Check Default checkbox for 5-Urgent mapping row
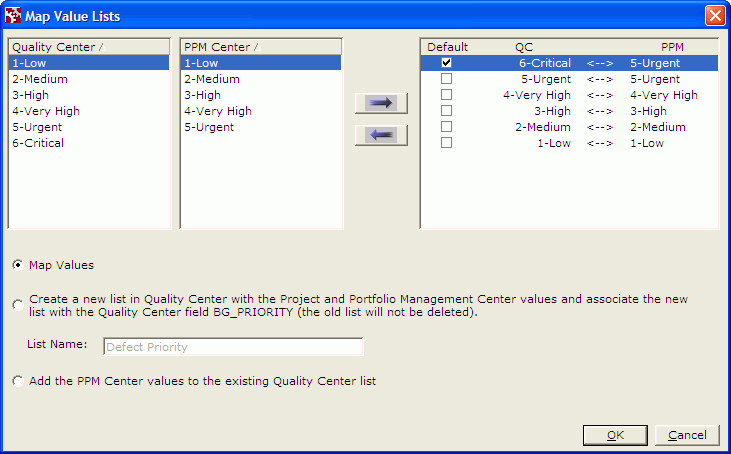Image resolution: width=731 pixels, height=454 pixels. pos(446,79)
